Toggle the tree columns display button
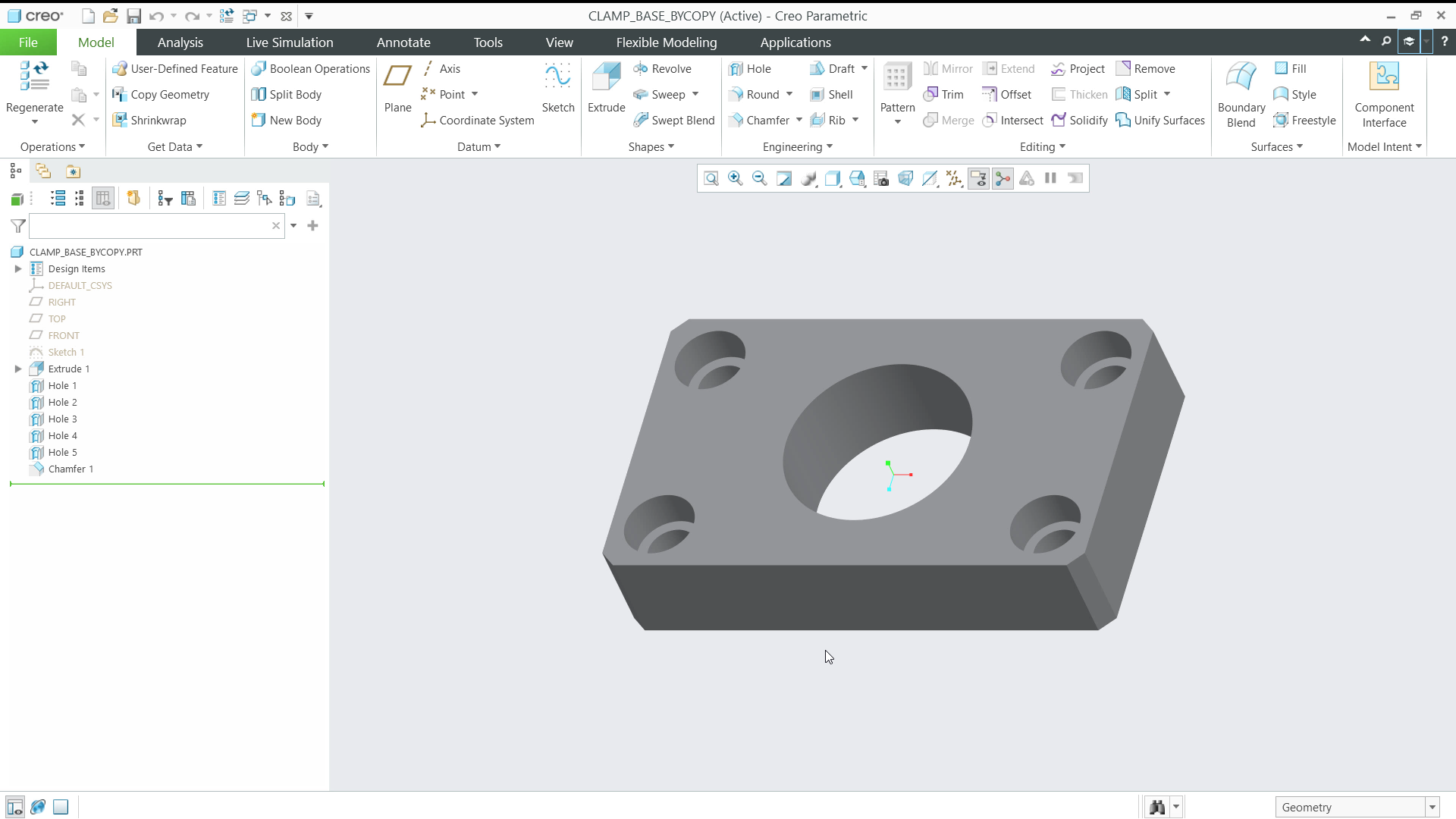This screenshot has width=1456, height=819. point(103,199)
